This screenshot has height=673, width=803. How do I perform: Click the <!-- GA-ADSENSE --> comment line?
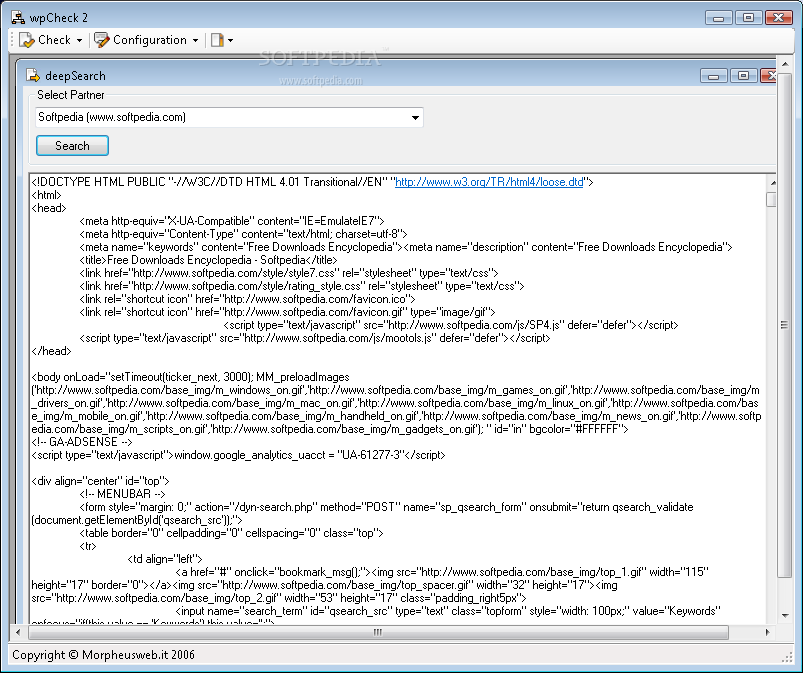[82, 442]
